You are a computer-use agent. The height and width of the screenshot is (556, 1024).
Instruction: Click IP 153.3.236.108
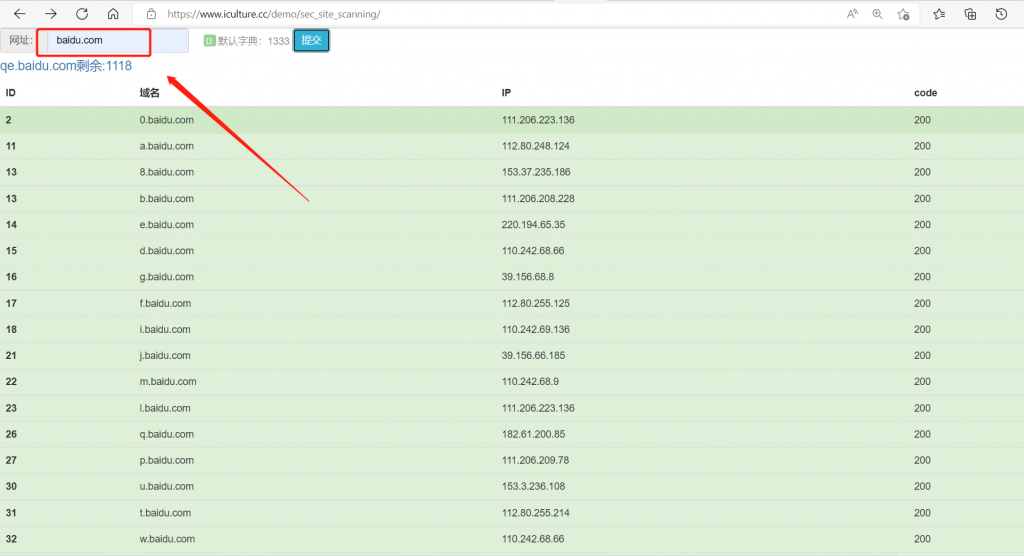point(534,487)
